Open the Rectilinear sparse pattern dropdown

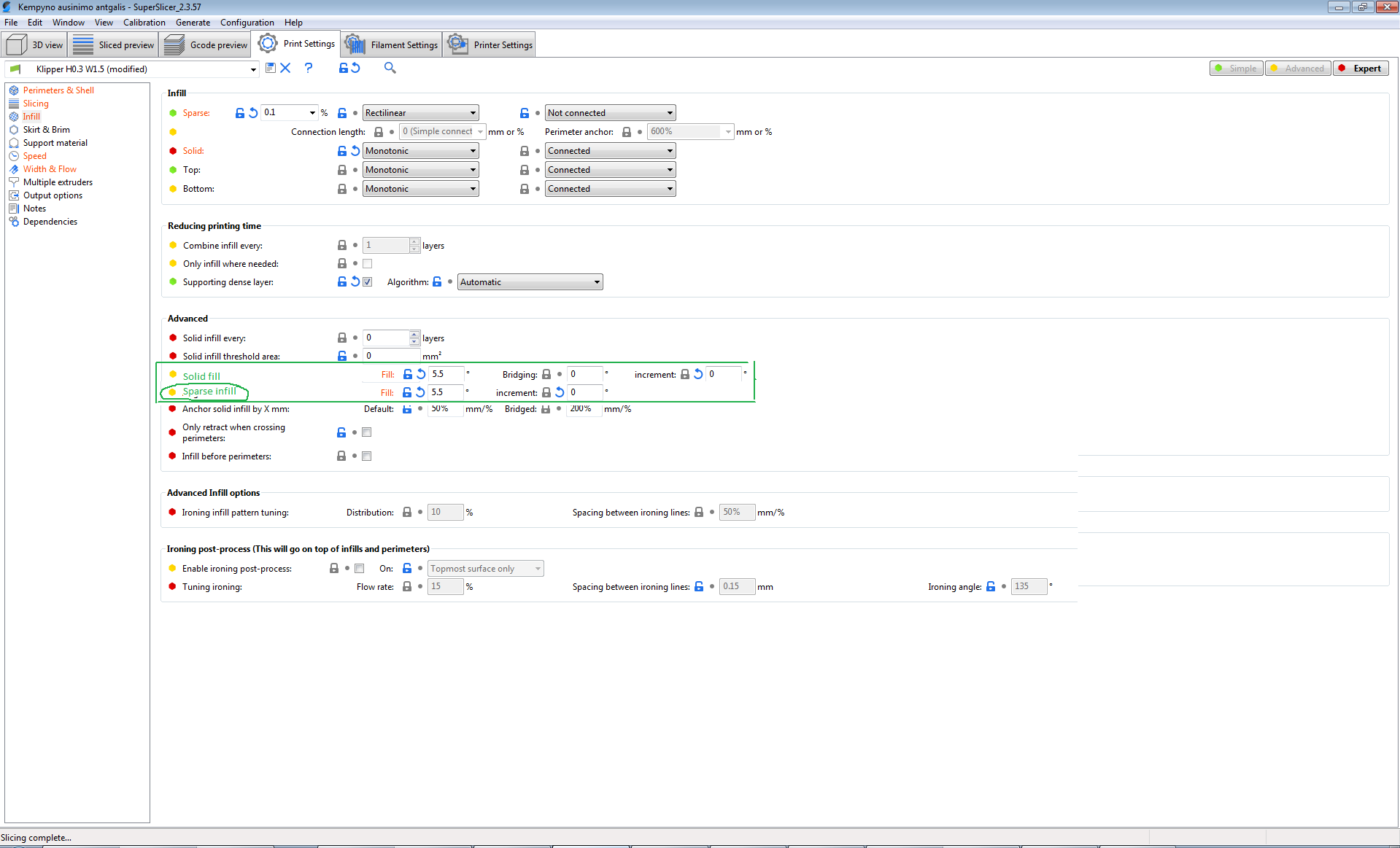point(420,112)
